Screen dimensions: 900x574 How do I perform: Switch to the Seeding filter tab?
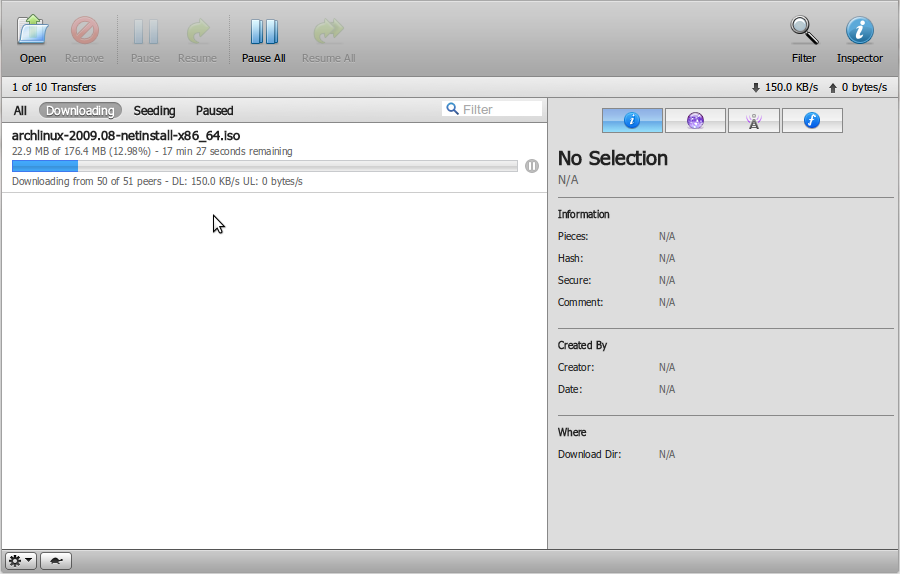tap(154, 111)
